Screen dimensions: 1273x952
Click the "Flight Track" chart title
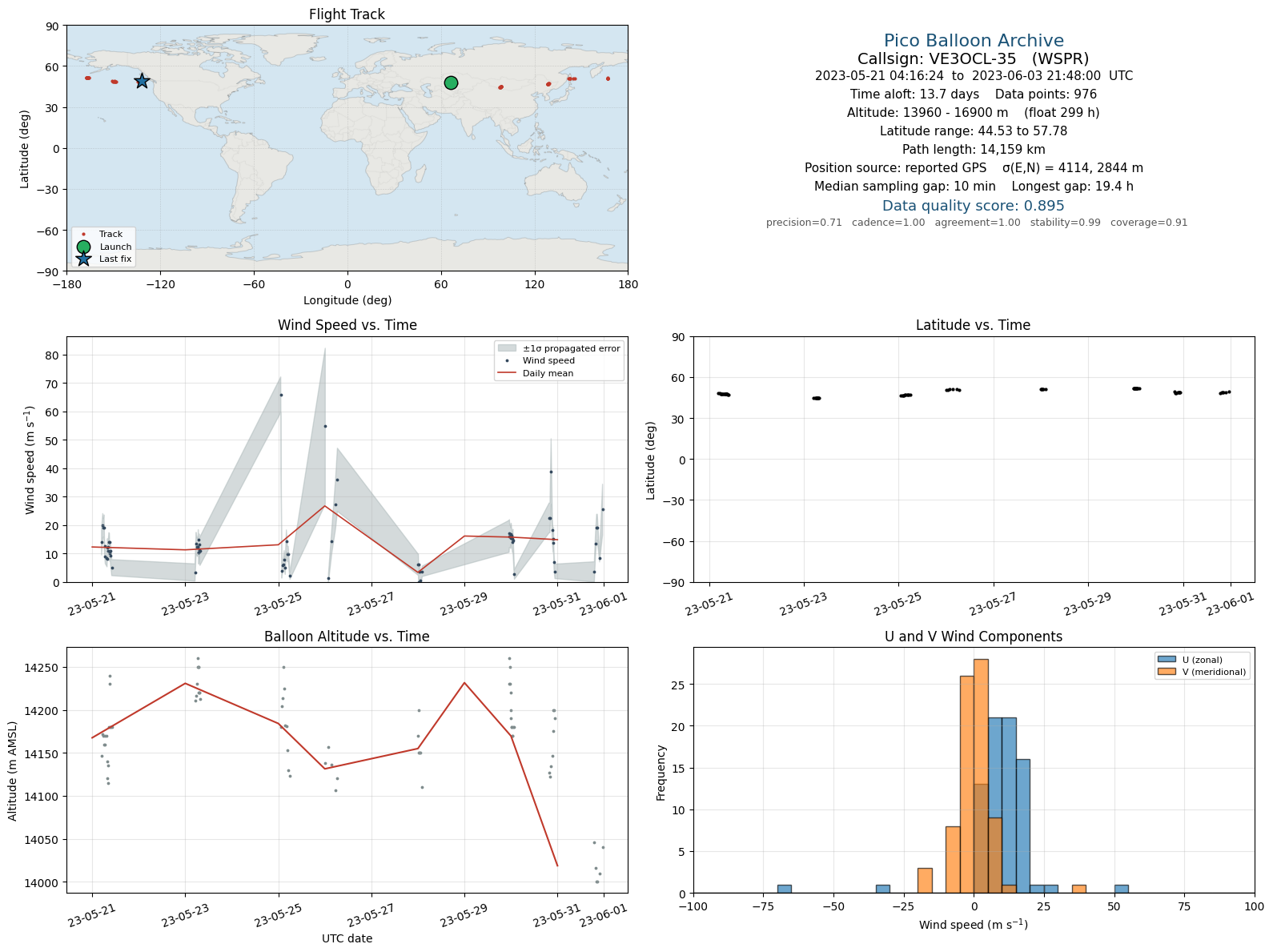pyautogui.click(x=347, y=14)
